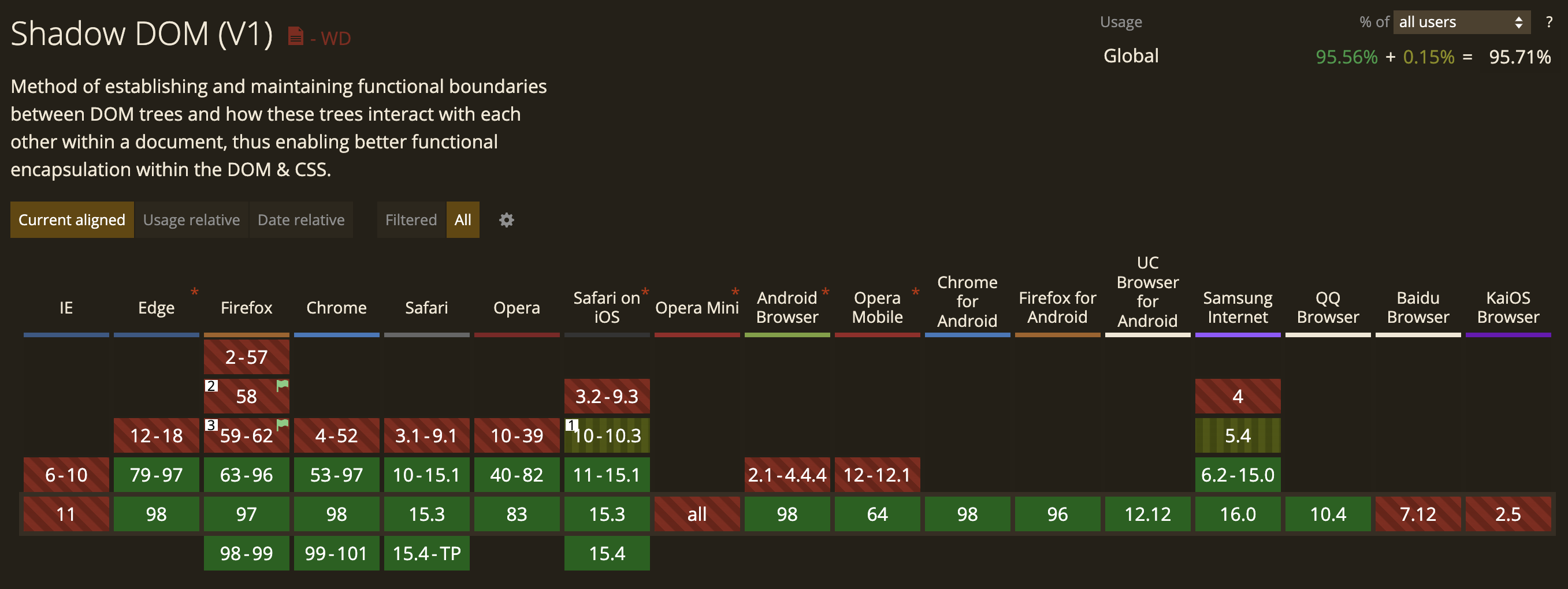Select the Samsung Internet 6.2-15.0 cell

tap(1238, 475)
